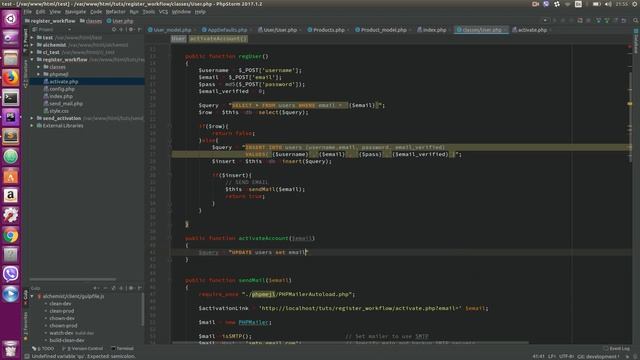Open the Terminal dock icon
Screen dimensions: 640x360
11,98
